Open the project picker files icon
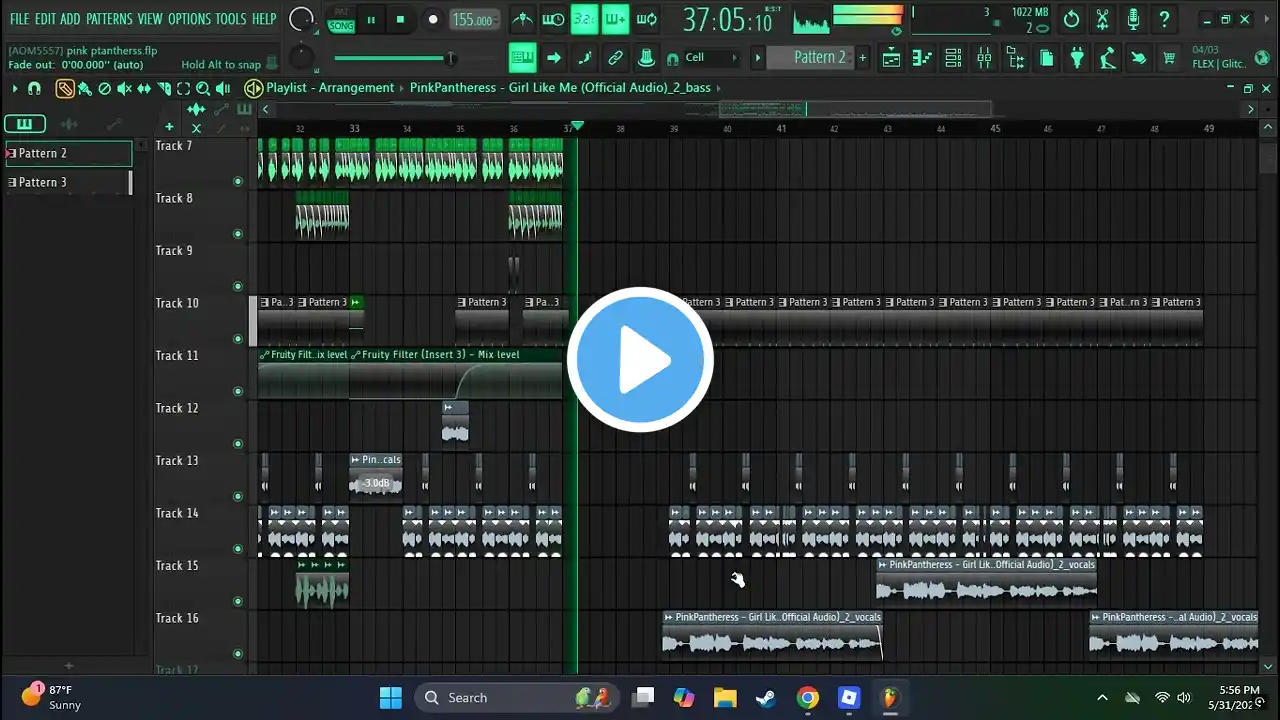 pyautogui.click(x=1046, y=58)
